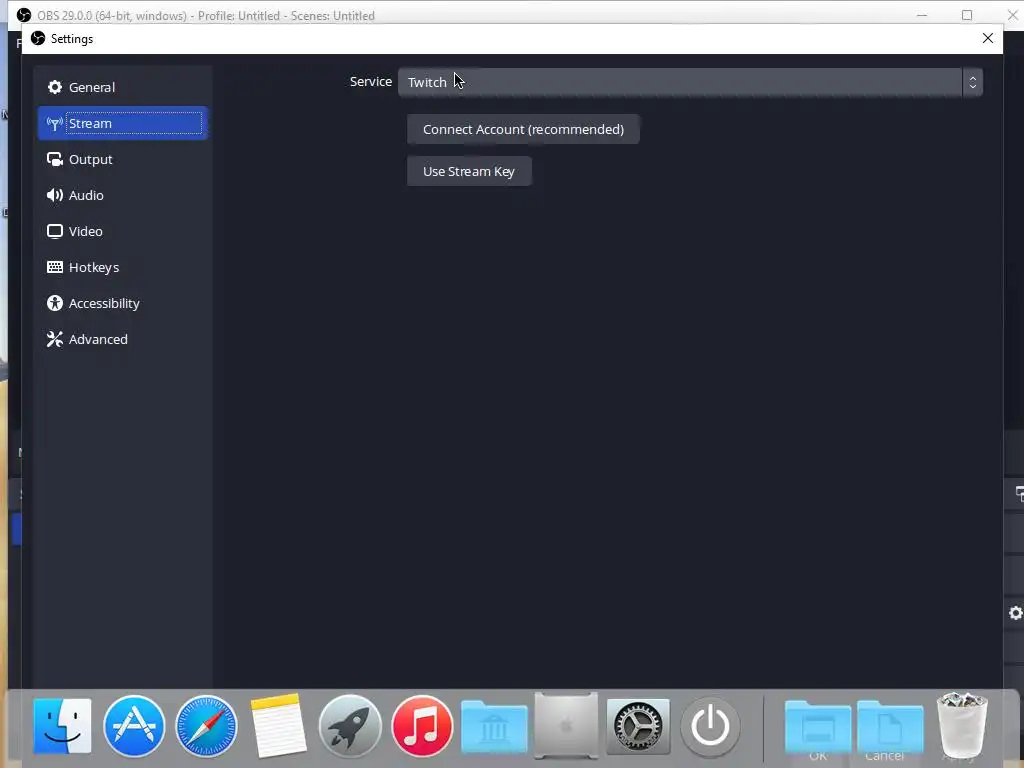1024x768 pixels.
Task: Open the library folder in dock
Action: pyautogui.click(x=494, y=726)
